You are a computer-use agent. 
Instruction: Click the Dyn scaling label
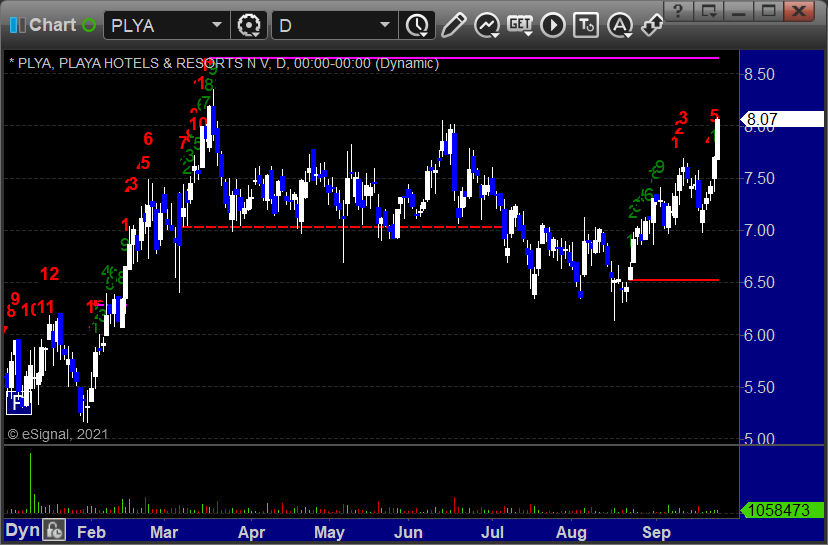click(22, 530)
